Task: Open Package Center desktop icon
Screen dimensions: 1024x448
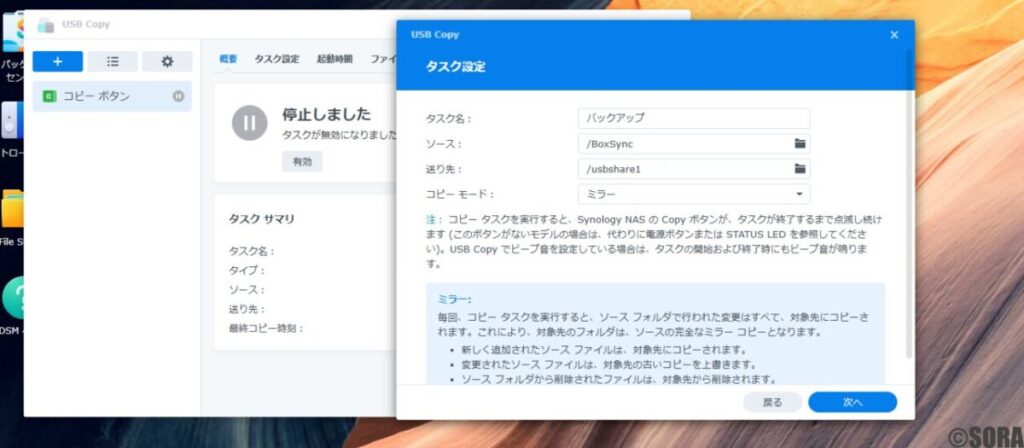Action: [x=12, y=33]
